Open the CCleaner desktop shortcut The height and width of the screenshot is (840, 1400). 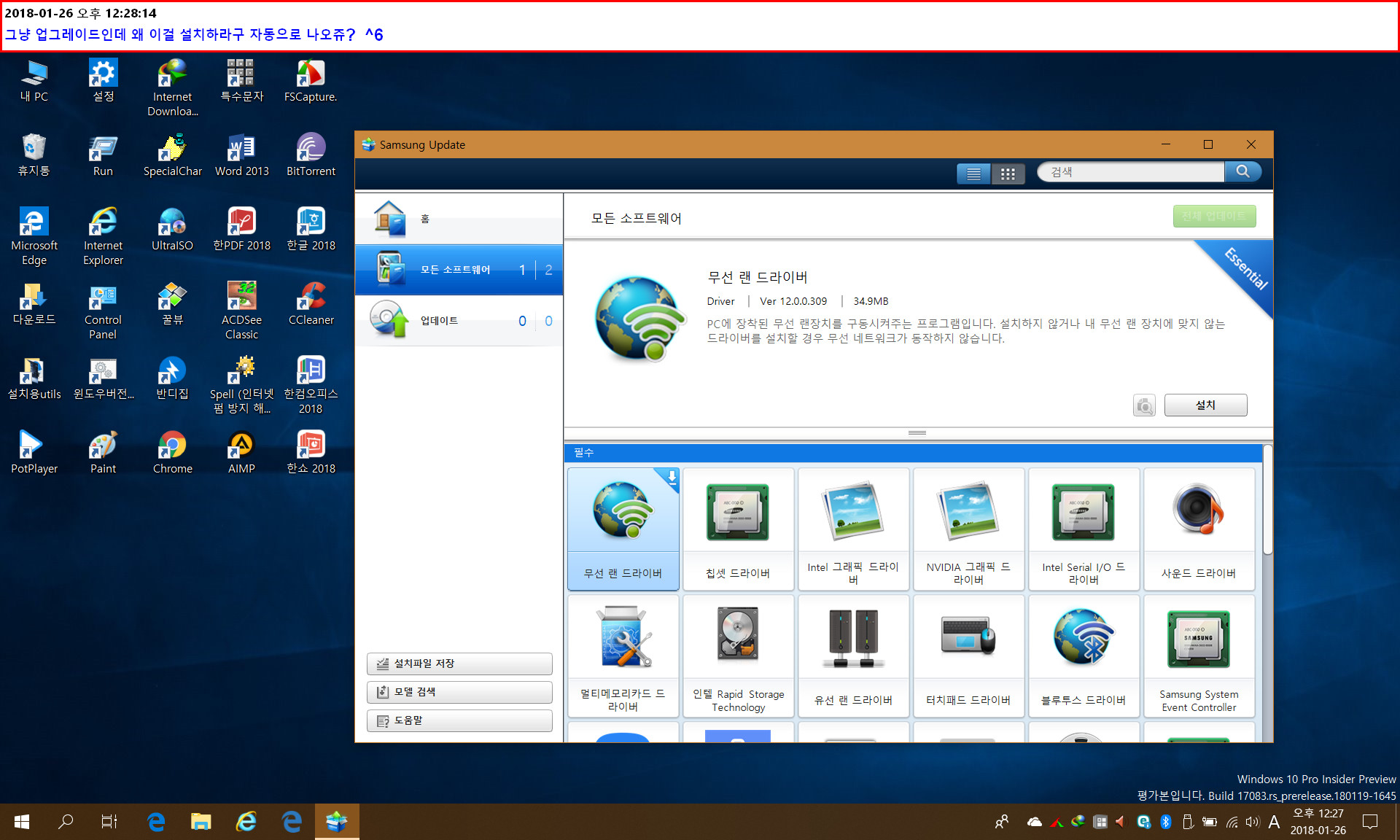[x=311, y=303]
